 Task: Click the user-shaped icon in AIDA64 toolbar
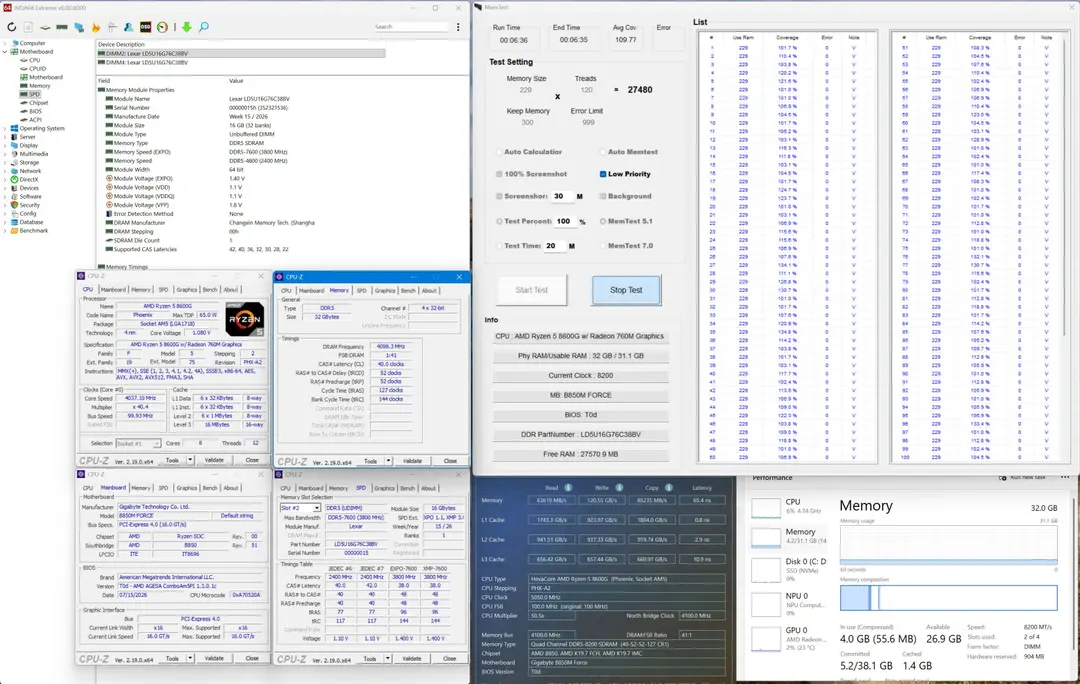(x=129, y=27)
